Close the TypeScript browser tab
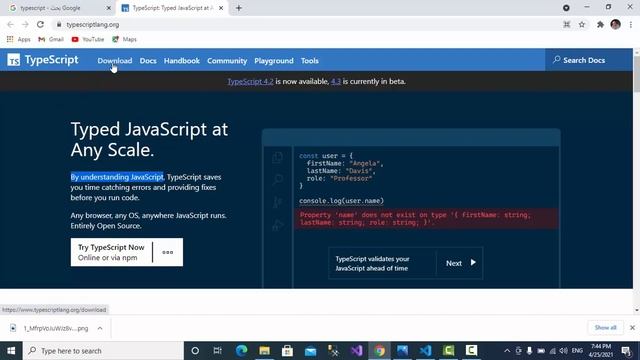 click(221, 8)
